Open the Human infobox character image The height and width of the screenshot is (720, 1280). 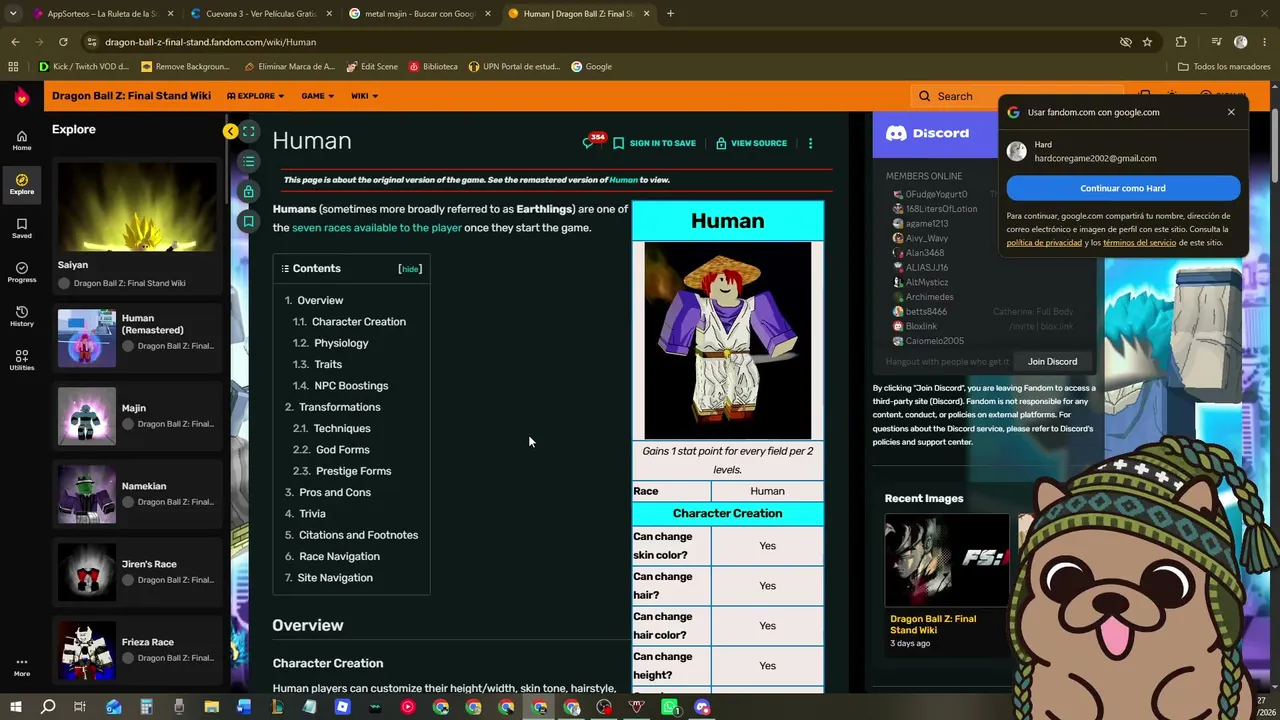tap(728, 340)
